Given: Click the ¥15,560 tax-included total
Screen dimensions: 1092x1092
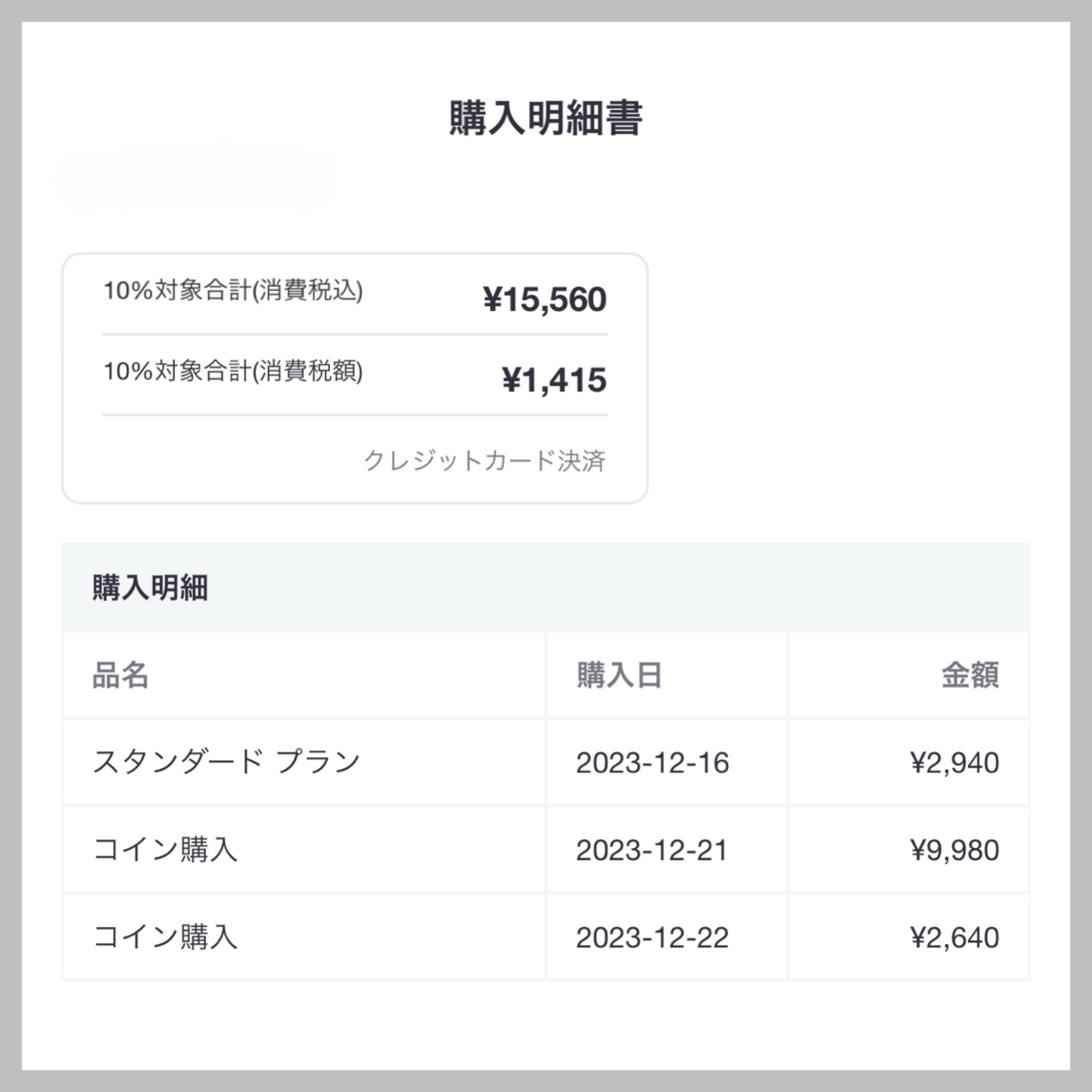Looking at the screenshot, I should point(544,299).
